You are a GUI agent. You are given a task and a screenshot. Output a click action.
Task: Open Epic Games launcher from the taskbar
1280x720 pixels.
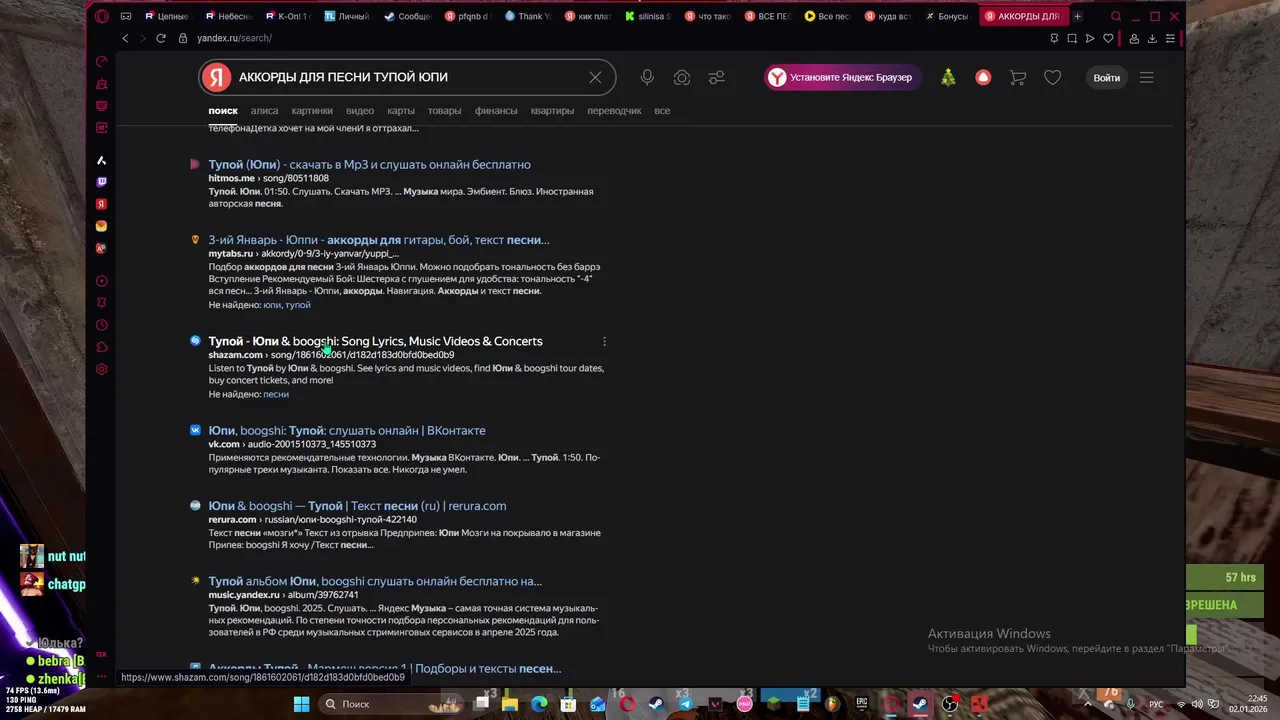(861, 704)
